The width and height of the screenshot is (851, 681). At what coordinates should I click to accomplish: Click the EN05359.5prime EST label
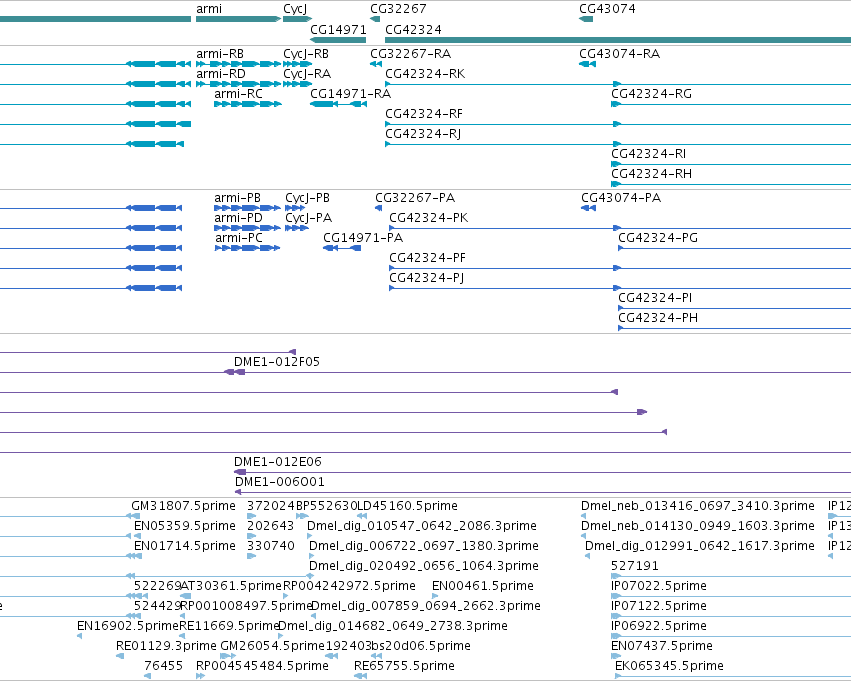click(x=185, y=526)
